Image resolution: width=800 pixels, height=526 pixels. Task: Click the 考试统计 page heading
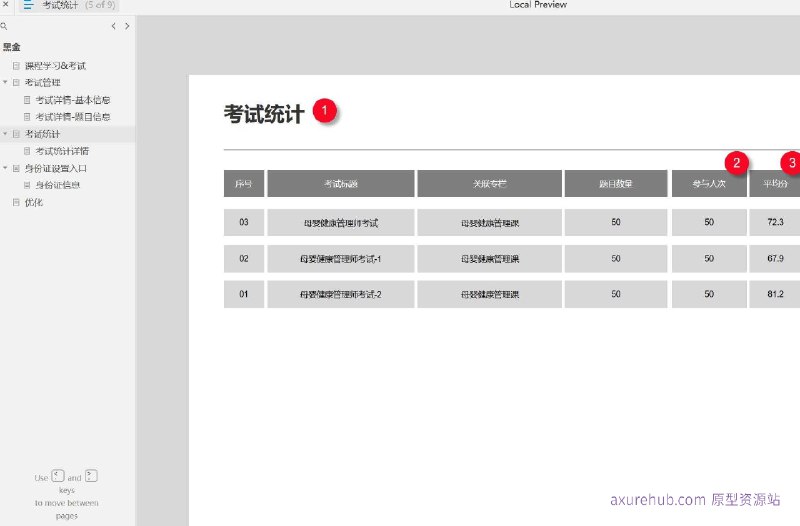point(264,114)
